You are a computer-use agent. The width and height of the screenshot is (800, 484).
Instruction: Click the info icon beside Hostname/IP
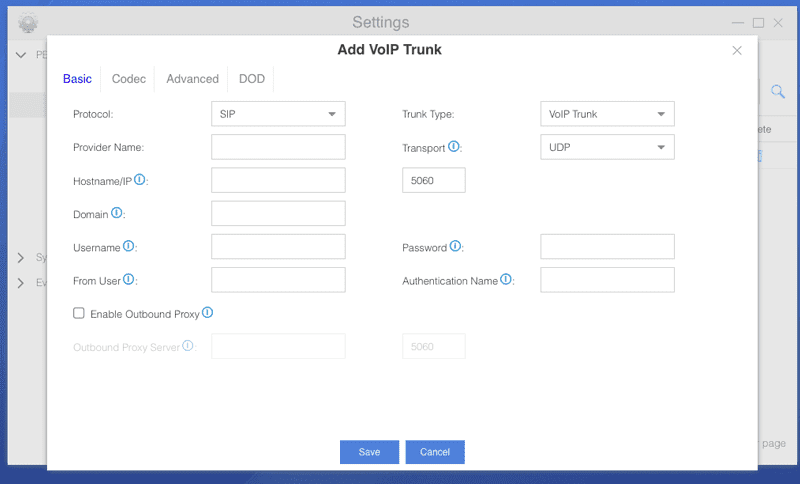pos(140,180)
